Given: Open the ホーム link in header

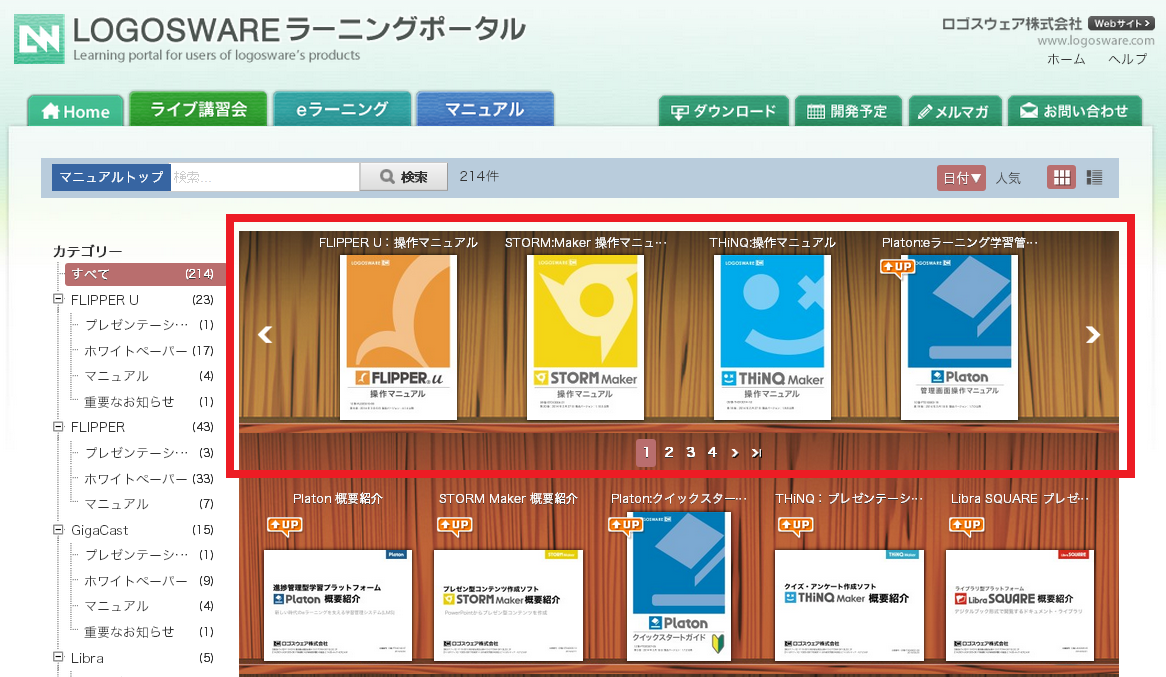Looking at the screenshot, I should tap(1066, 59).
